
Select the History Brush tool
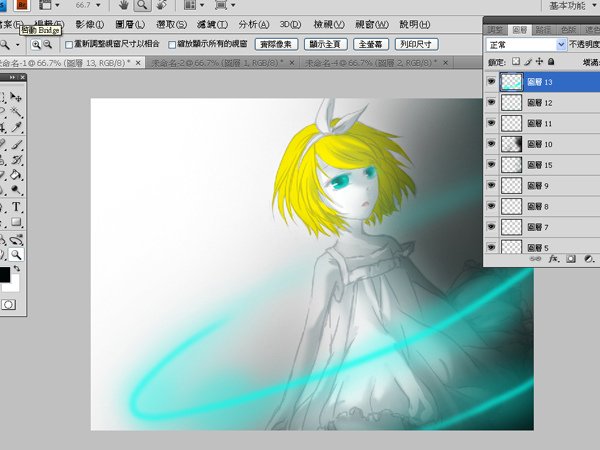(16, 160)
